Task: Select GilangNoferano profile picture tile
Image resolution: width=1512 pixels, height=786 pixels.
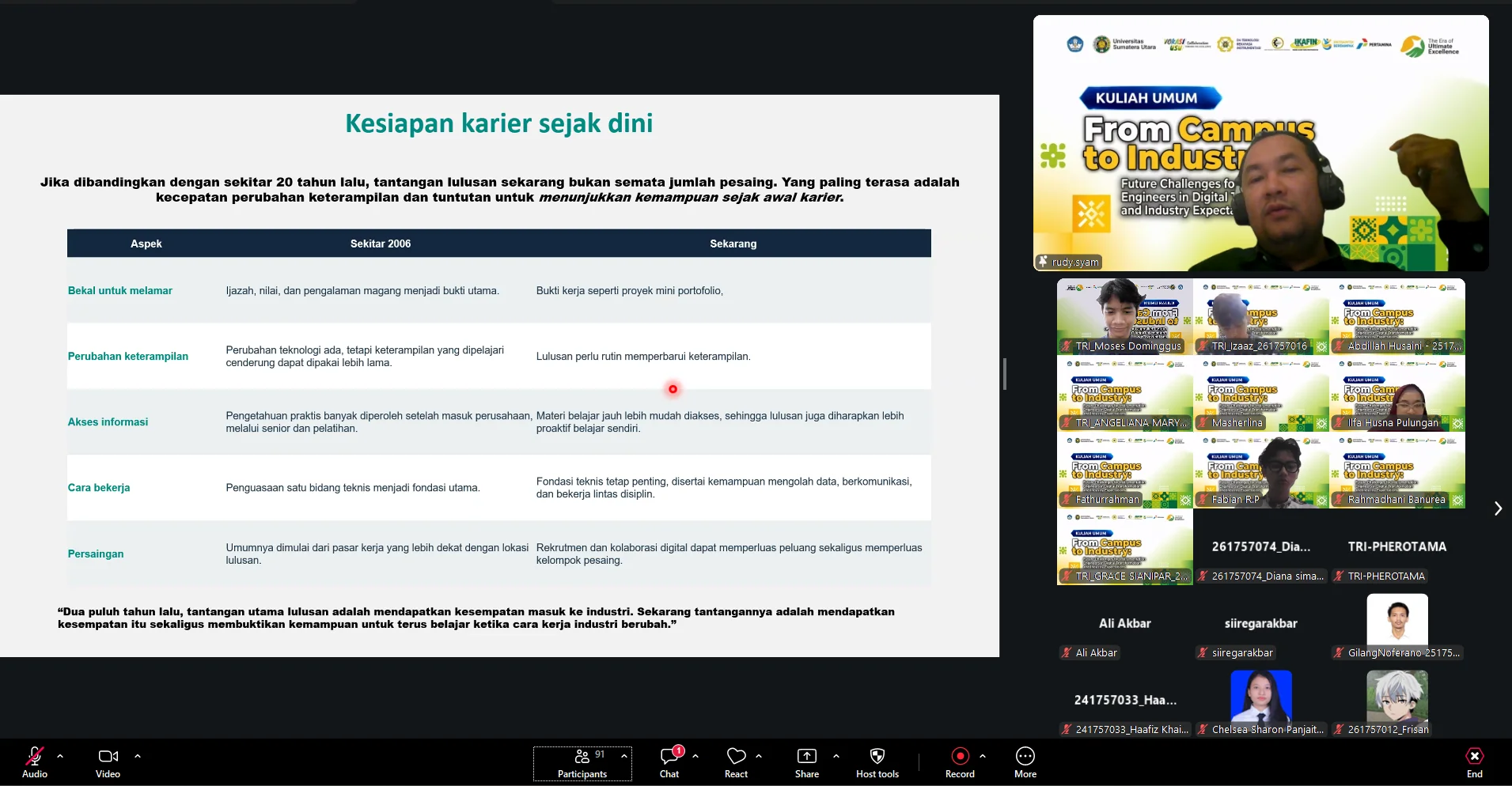Action: (1397, 623)
